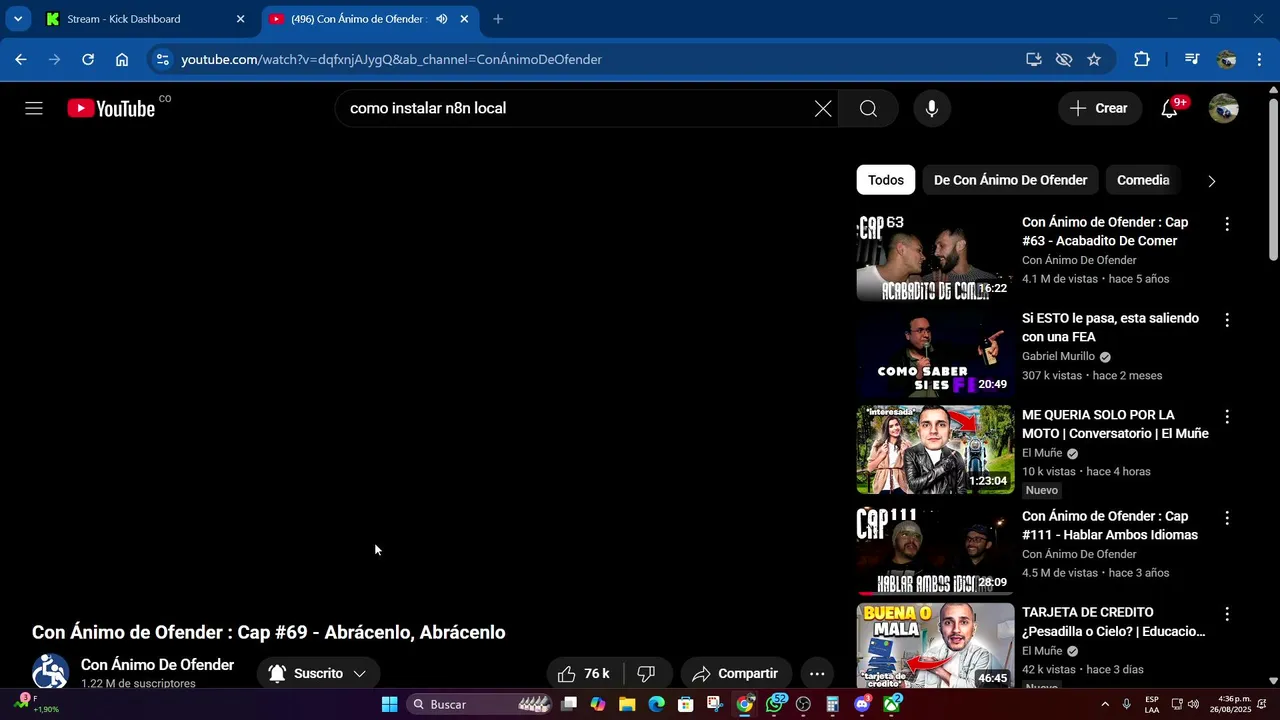Go to YouTube home via logo

point(111,108)
